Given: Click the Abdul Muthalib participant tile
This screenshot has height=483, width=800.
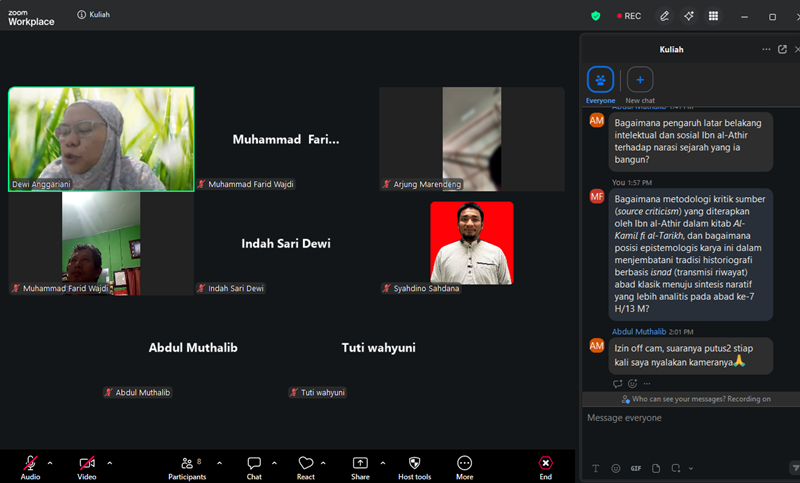Looking at the screenshot, I should 193,348.
